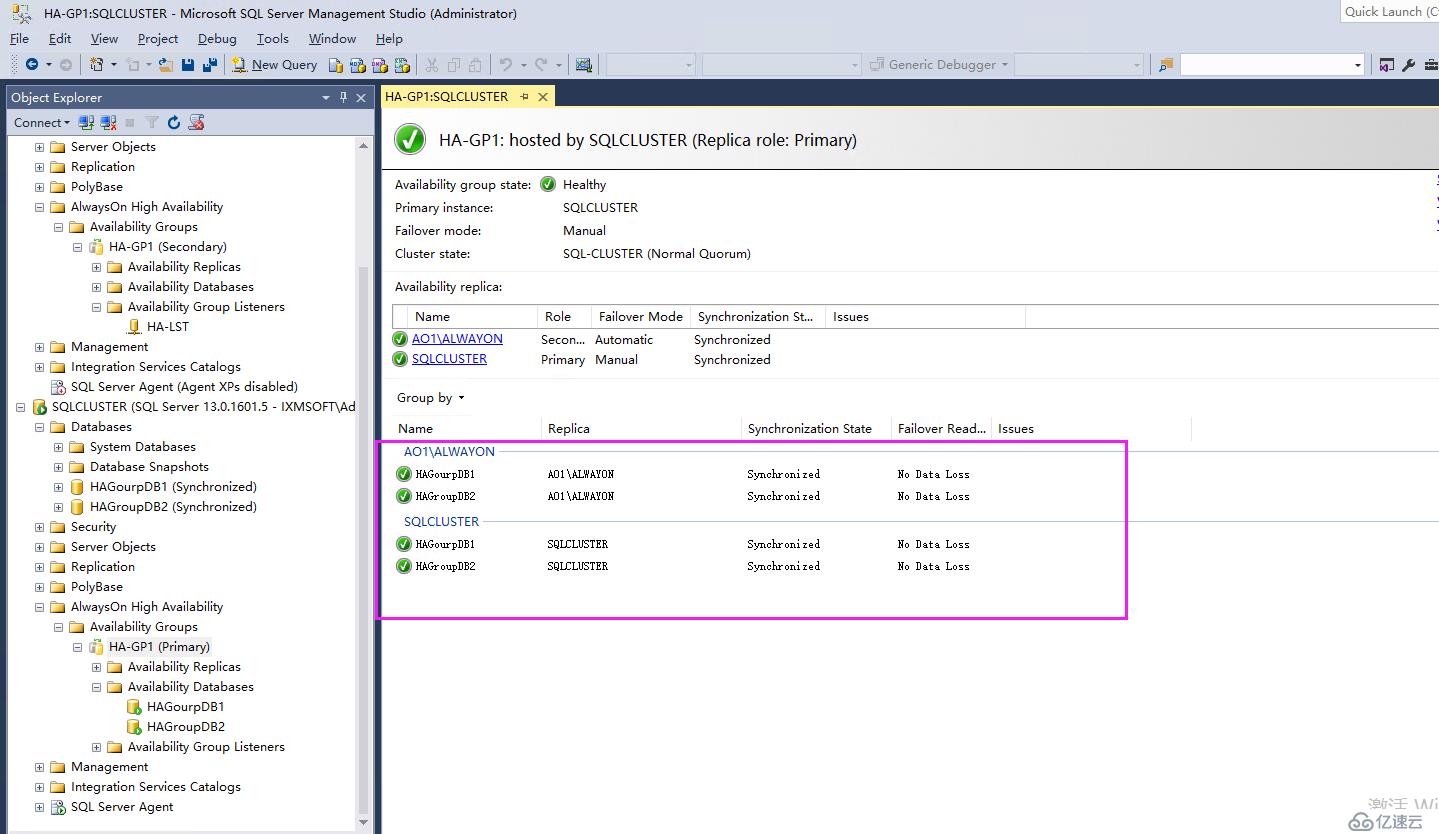Pin the Object Explorer panel

point(343,97)
